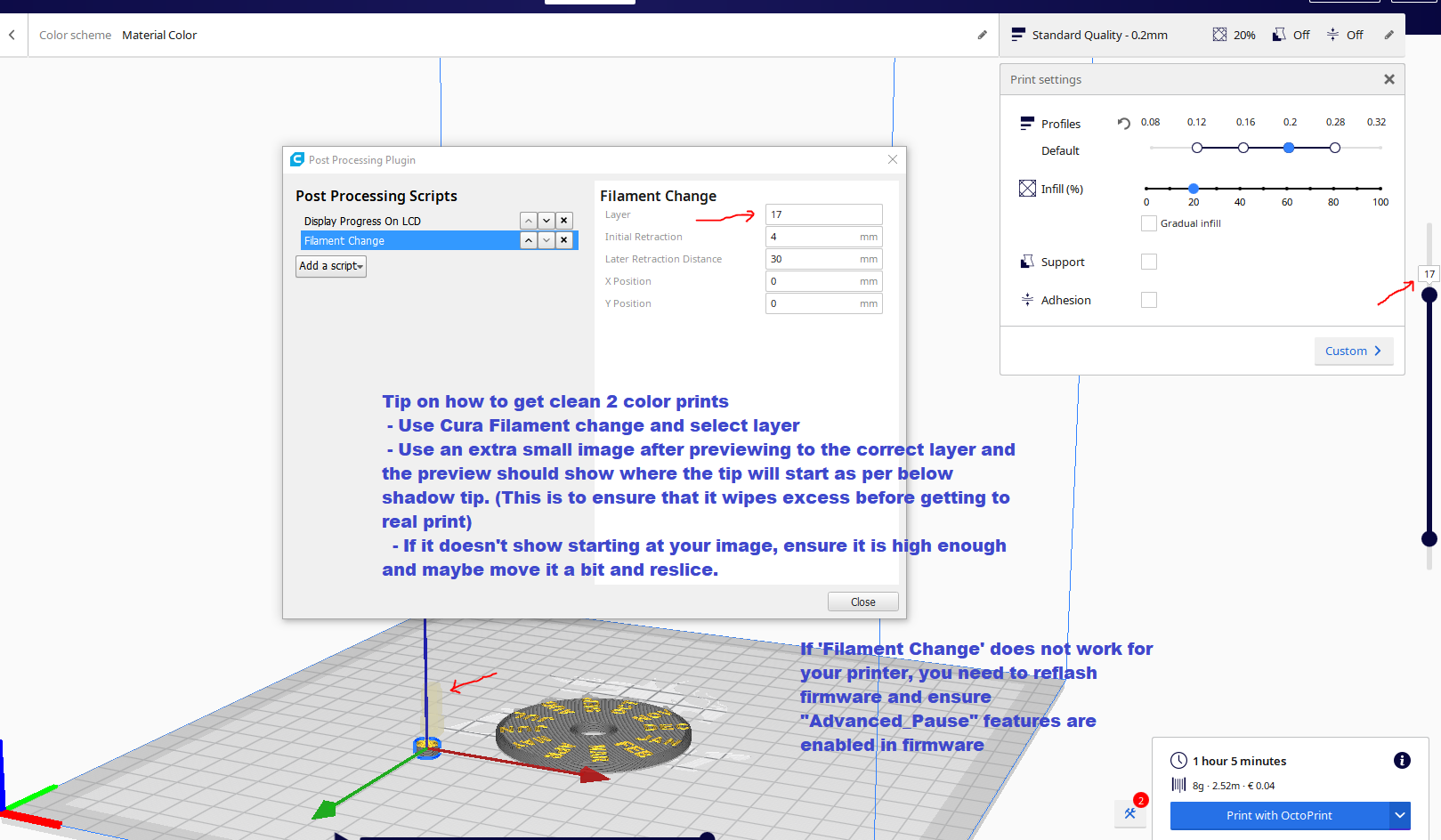
Task: Enable the Adhesion checkbox
Action: point(1149,300)
